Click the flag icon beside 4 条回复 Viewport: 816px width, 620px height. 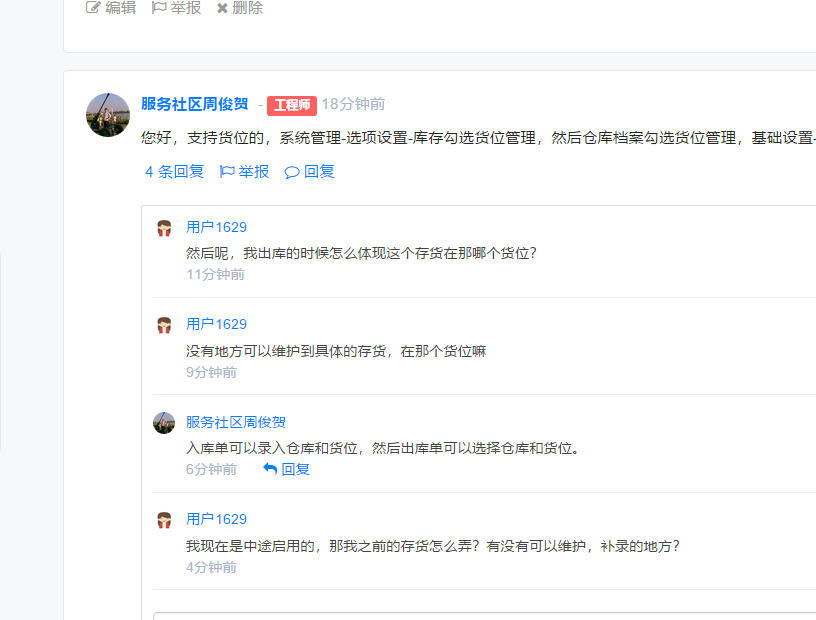[x=227, y=171]
